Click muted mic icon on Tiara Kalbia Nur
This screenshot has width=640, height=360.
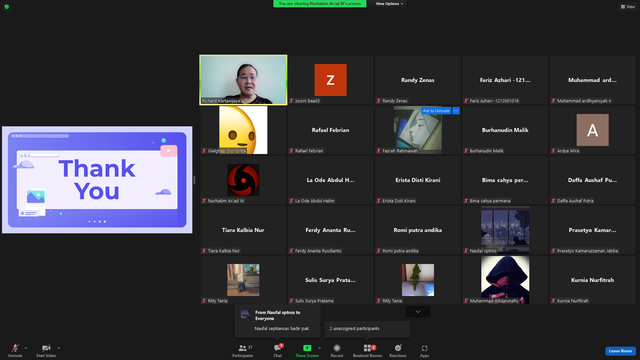tap(204, 251)
